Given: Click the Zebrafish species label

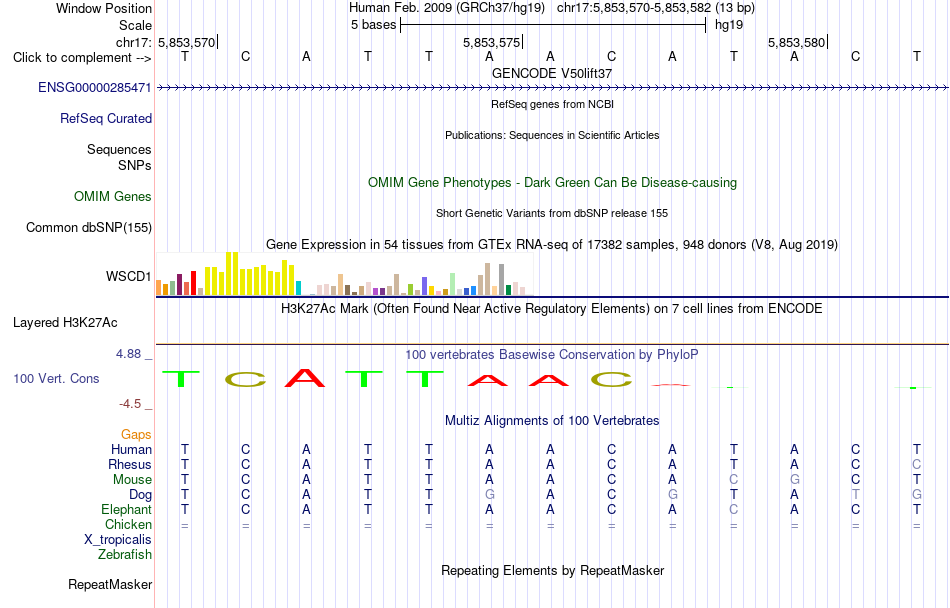Looking at the screenshot, I should [125, 554].
